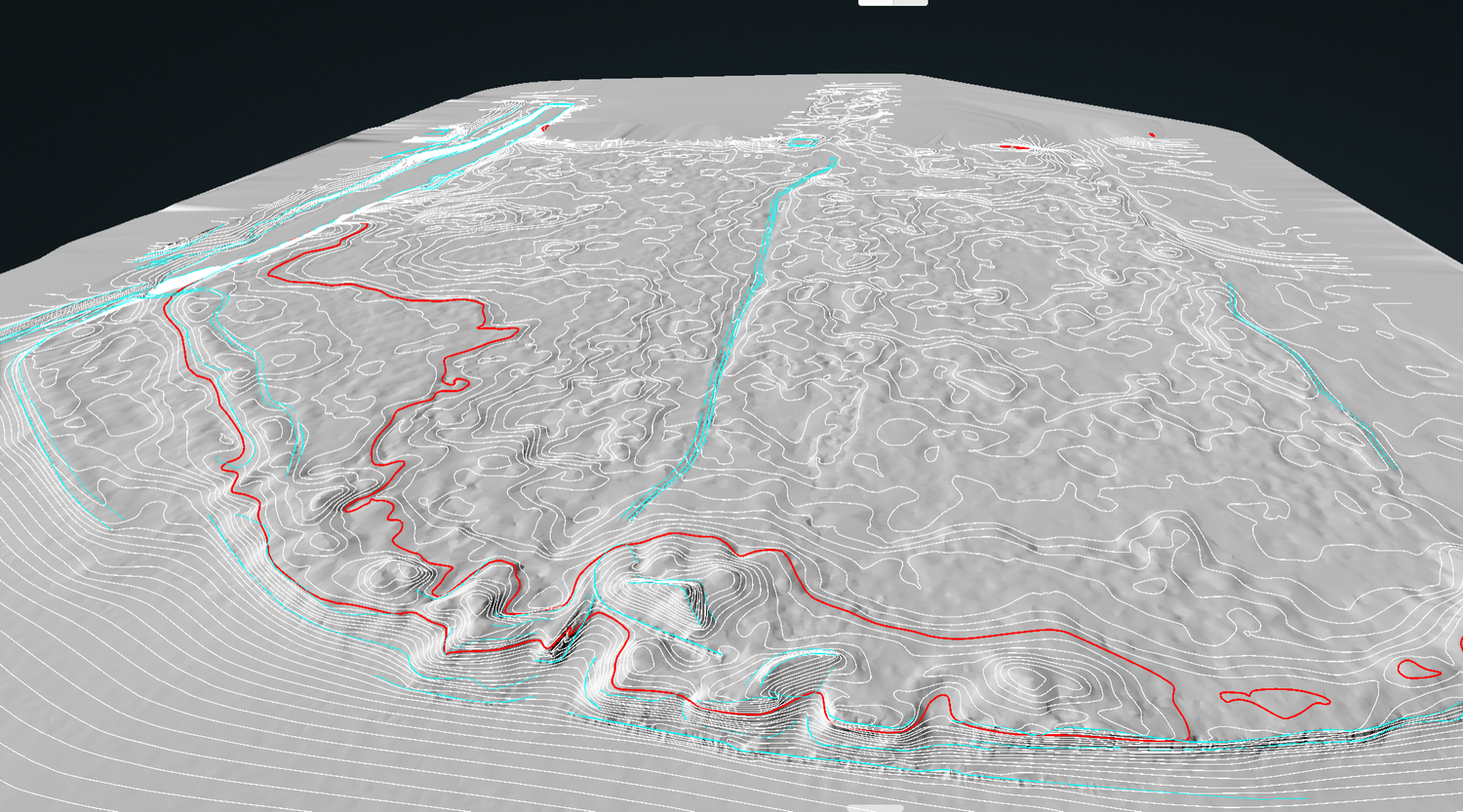Viewport: 1463px width, 812px height.
Task: Click the left half of the top white segmented control
Action: tap(876, 3)
